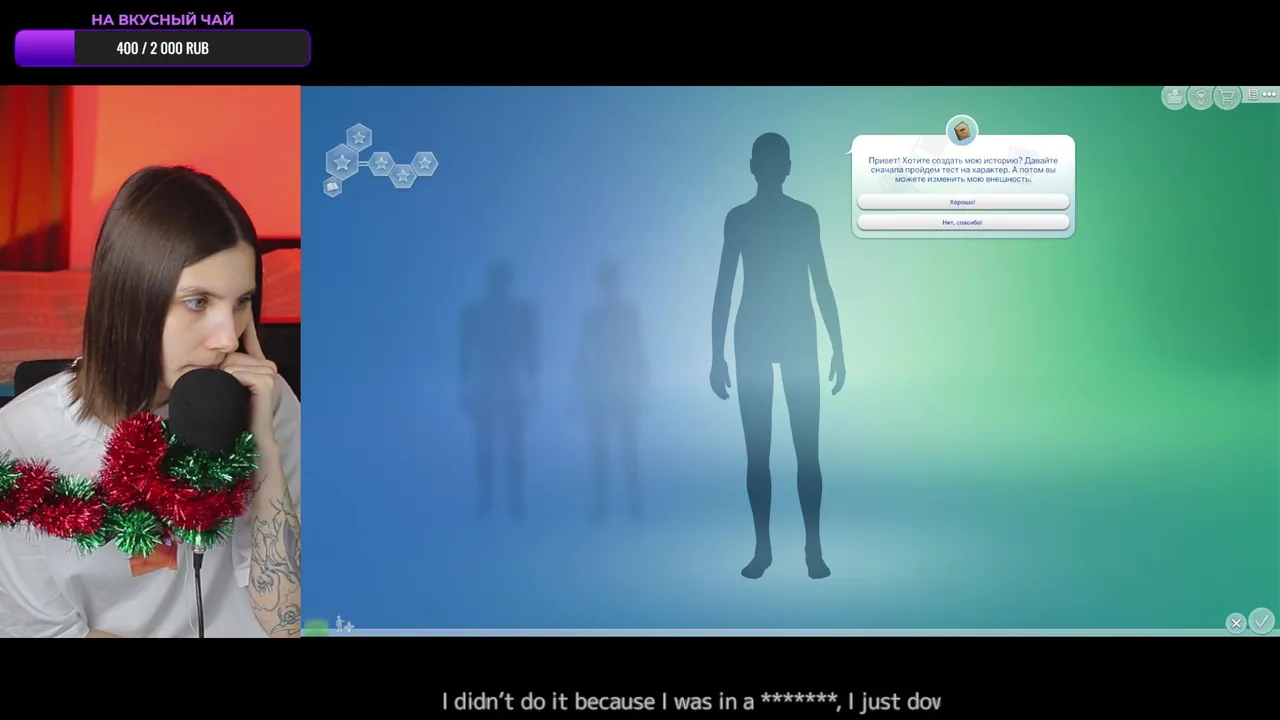The width and height of the screenshot is (1280, 720).
Task: Click the story quiz book icon
Action: (x=962, y=131)
